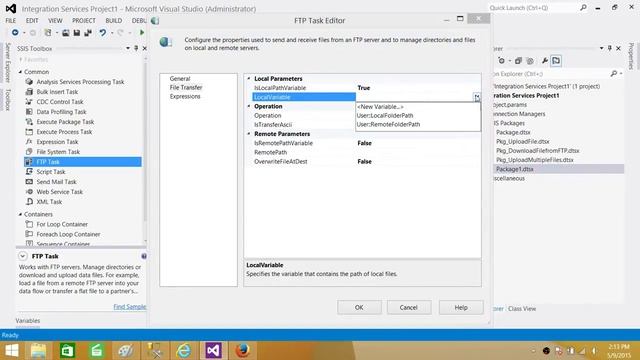Image resolution: width=640 pixels, height=360 pixels.
Task: Select CDC Control Task in toolbox
Action: pos(60,102)
